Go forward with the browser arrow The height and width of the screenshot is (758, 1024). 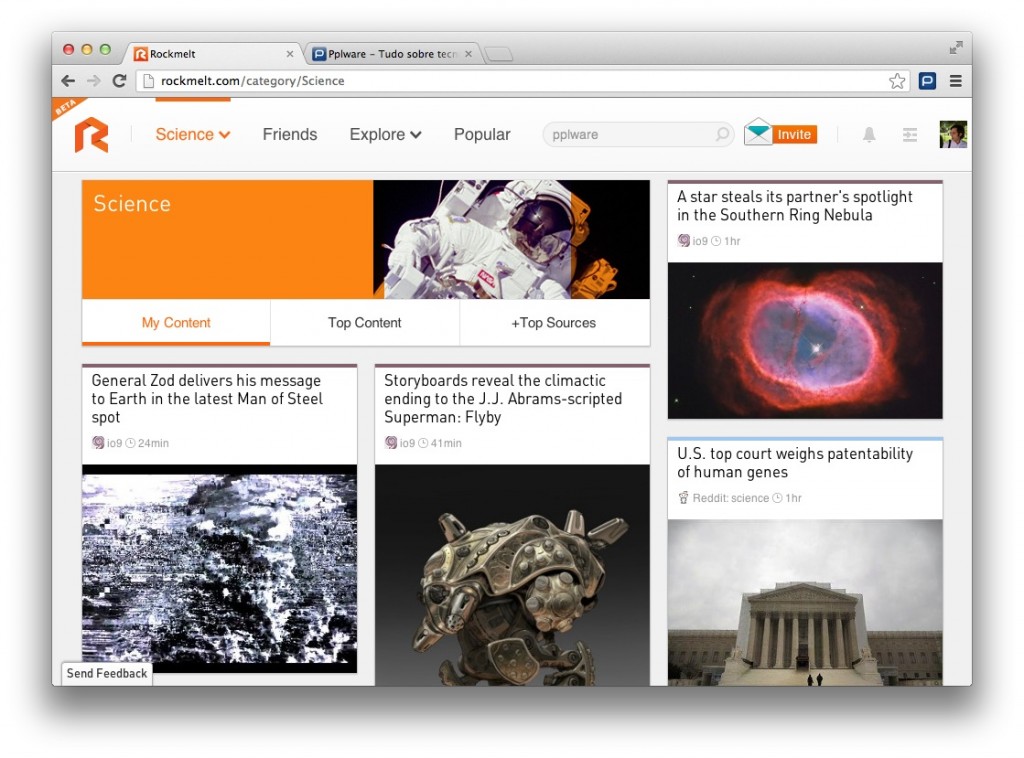(94, 81)
